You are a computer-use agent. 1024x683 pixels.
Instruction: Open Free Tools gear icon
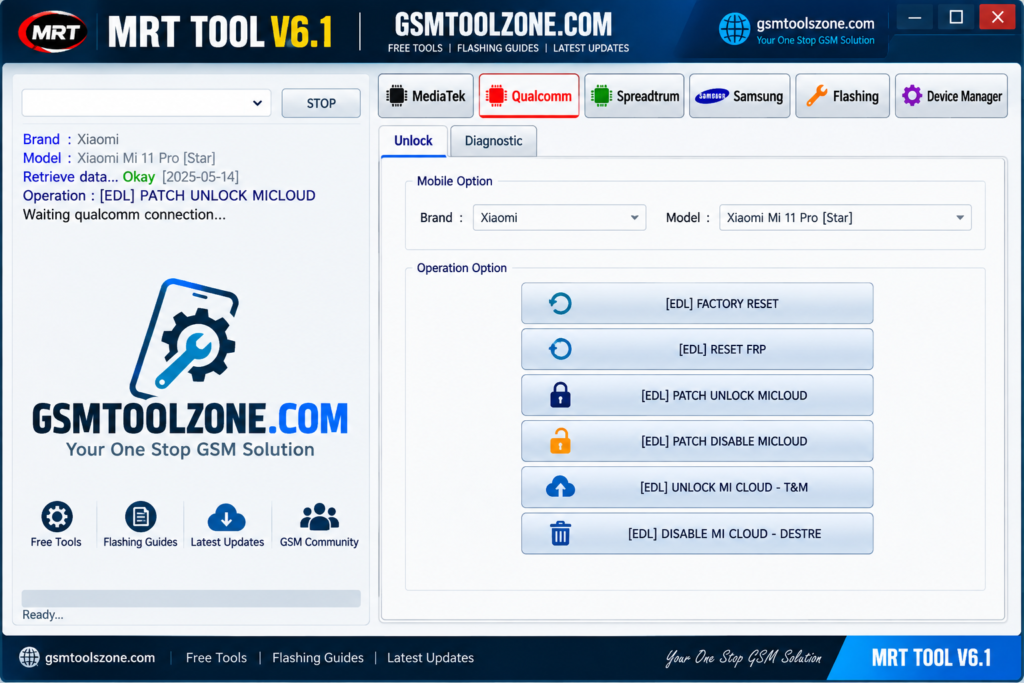pos(57,516)
